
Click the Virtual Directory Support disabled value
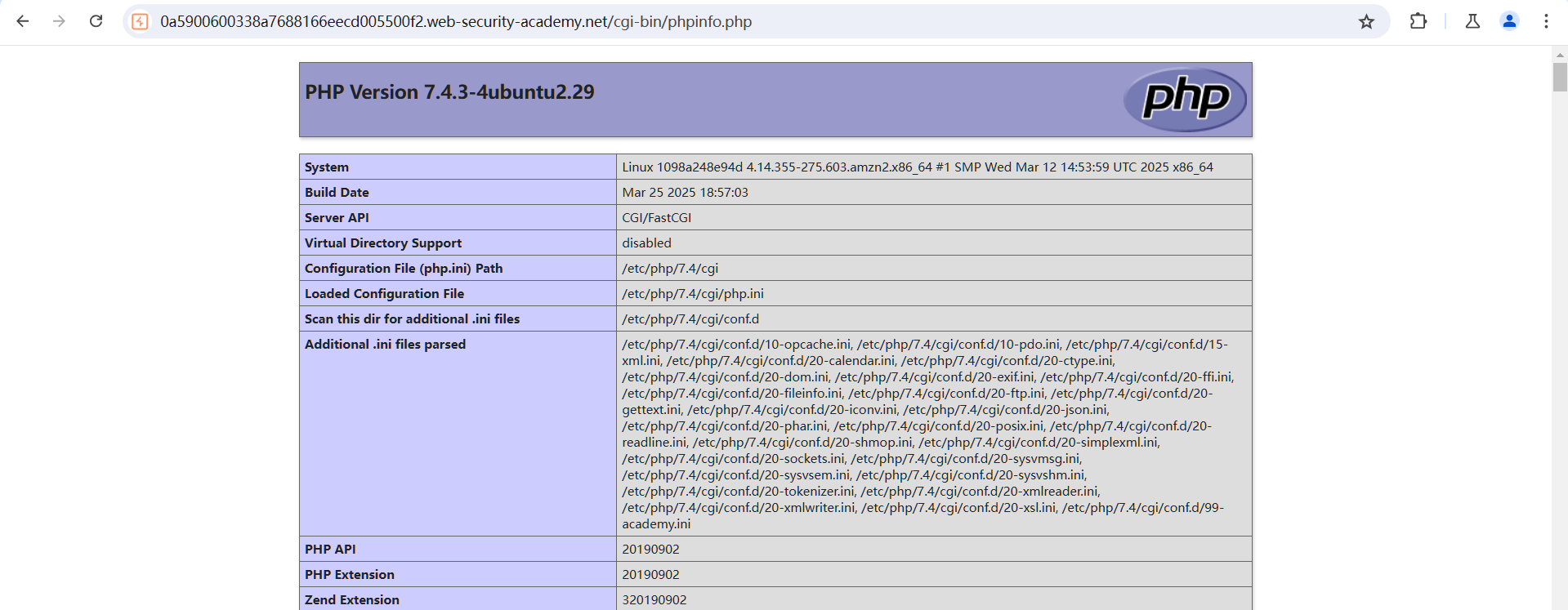[x=646, y=243]
